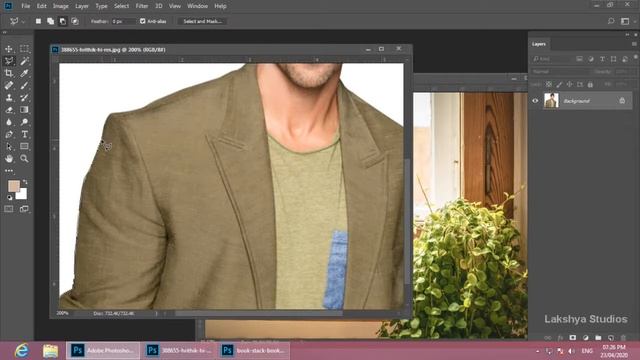
Task: Click the foreground color swatch
Action: click(13, 186)
